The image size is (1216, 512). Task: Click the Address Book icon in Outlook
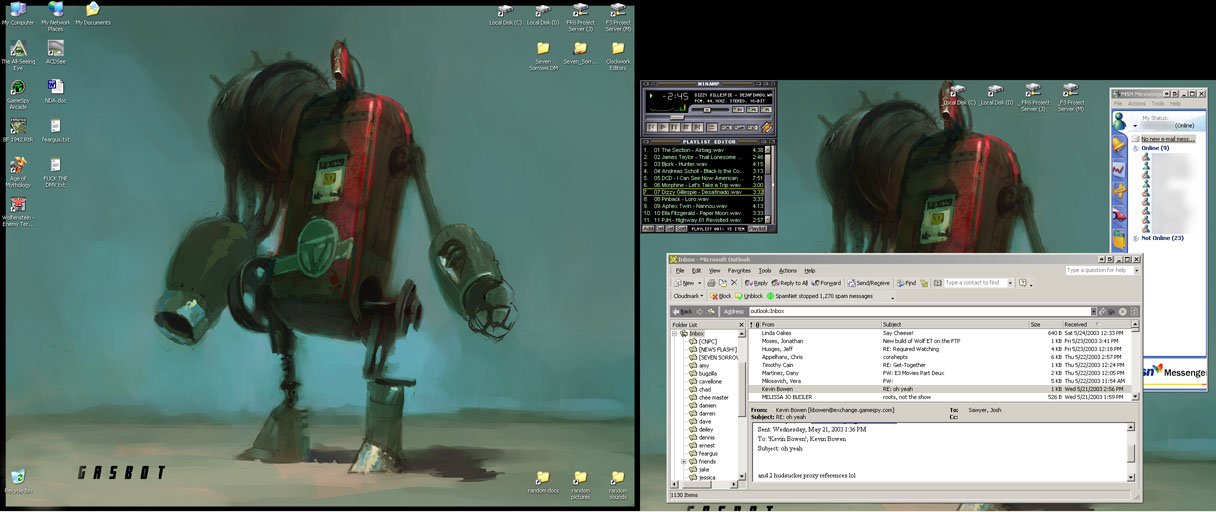938,283
